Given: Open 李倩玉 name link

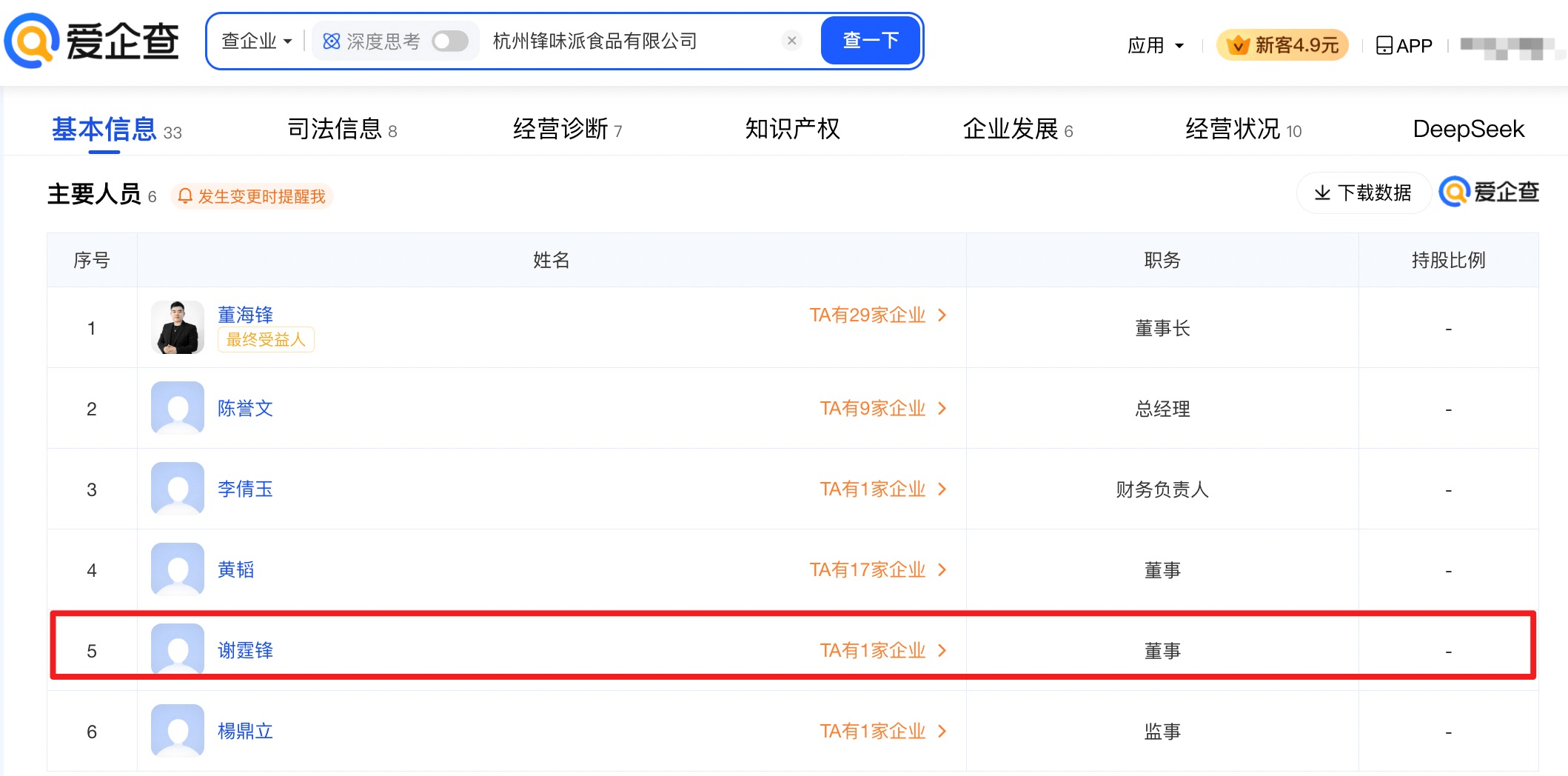Looking at the screenshot, I should [x=245, y=489].
